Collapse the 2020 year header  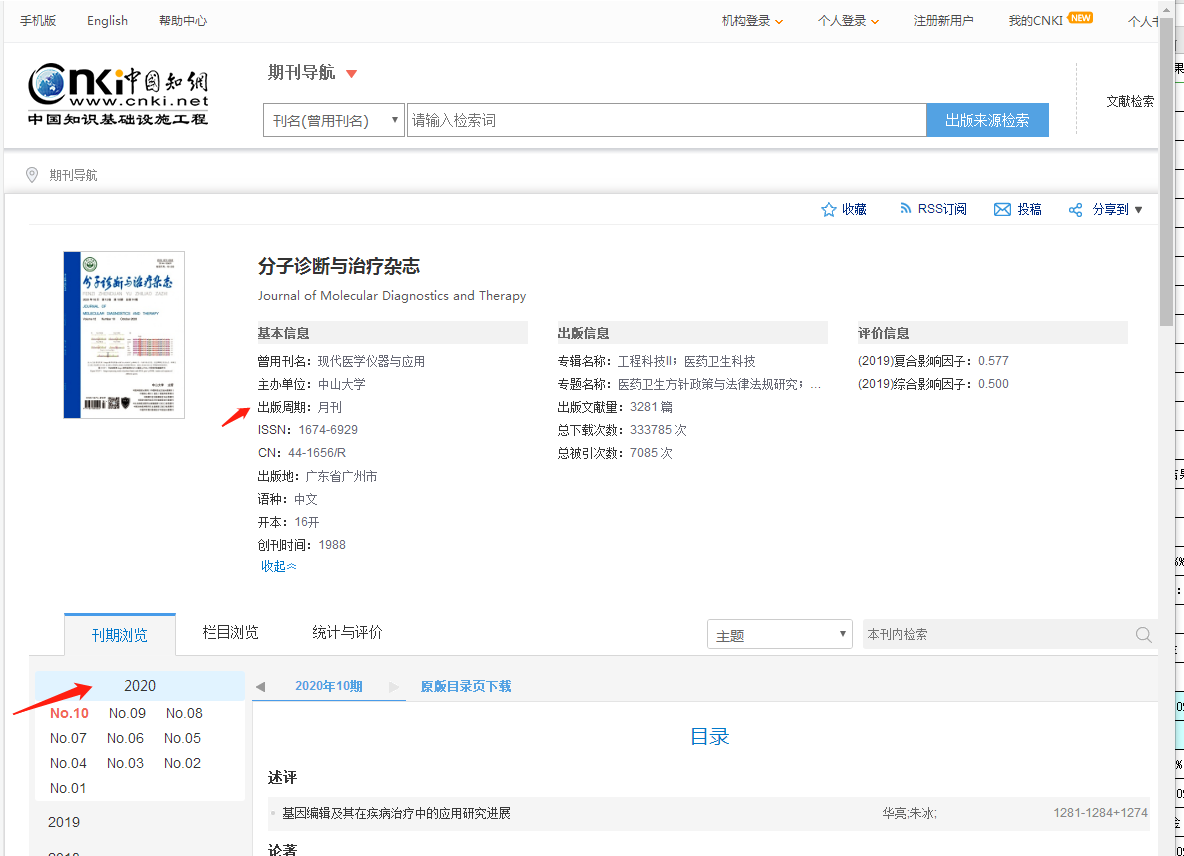(x=140, y=685)
